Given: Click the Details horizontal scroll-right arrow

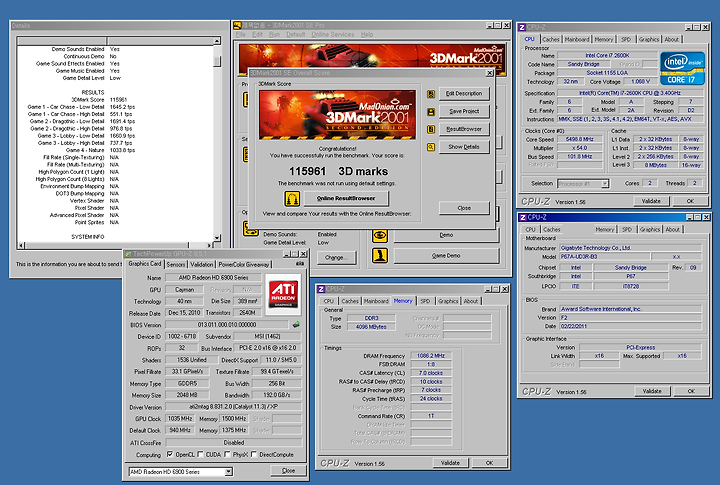Looking at the screenshot, I should (209, 245).
